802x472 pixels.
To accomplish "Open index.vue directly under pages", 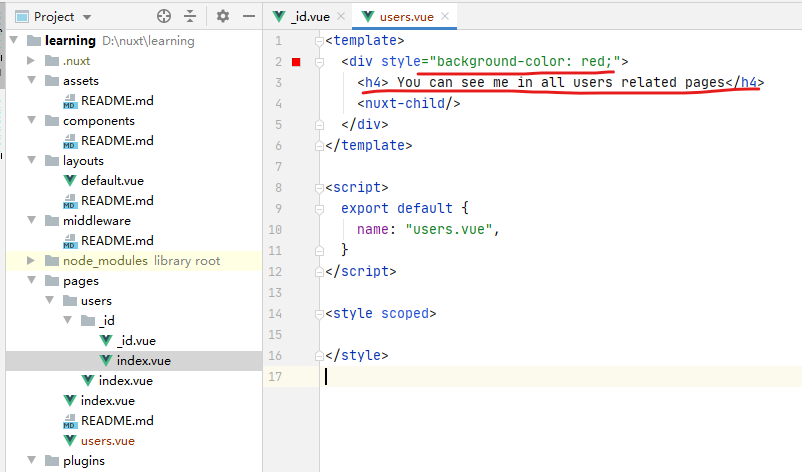I will coord(107,400).
